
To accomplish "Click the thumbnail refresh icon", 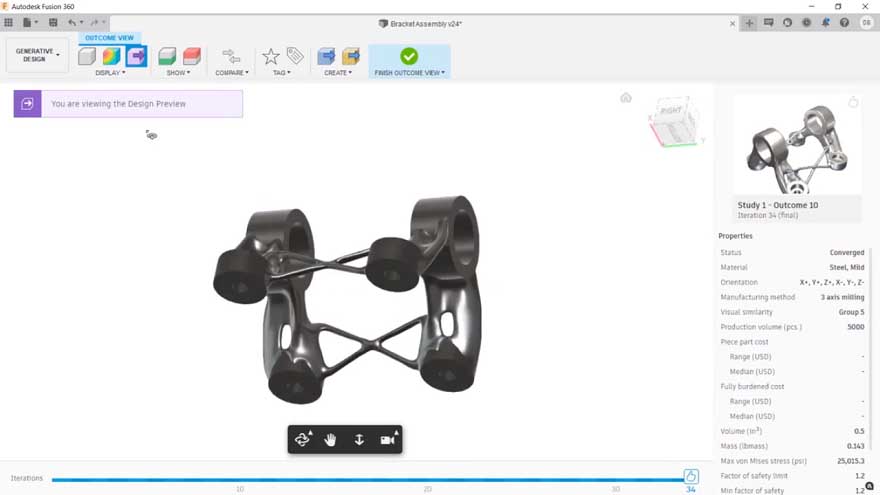I will 853,102.
